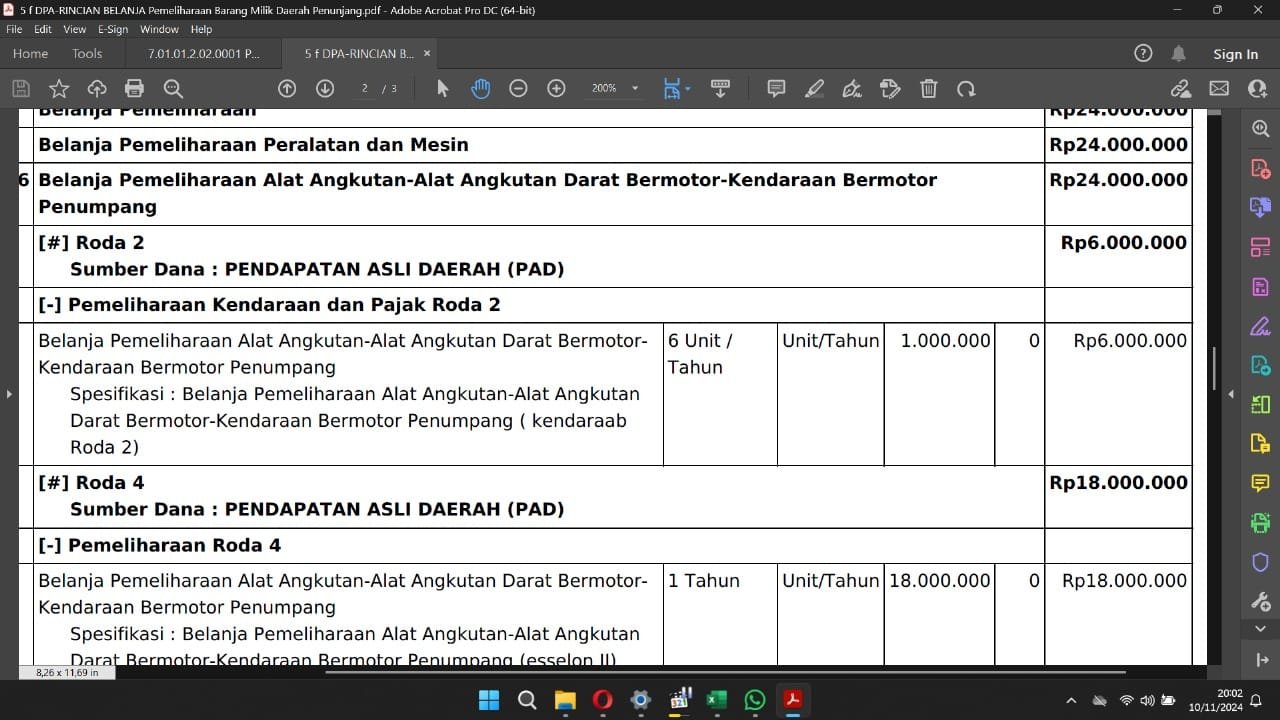Star the document as a favorite

coord(59,88)
